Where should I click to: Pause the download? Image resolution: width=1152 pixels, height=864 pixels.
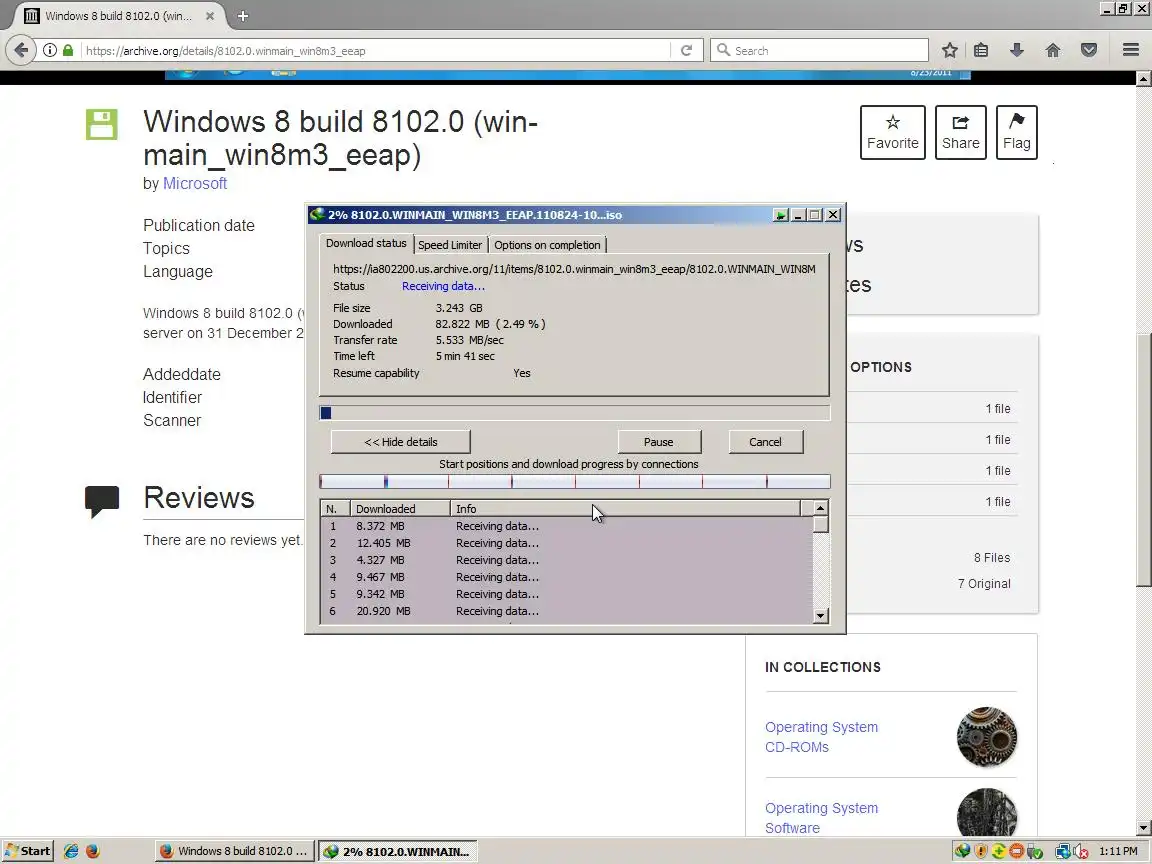click(x=659, y=442)
